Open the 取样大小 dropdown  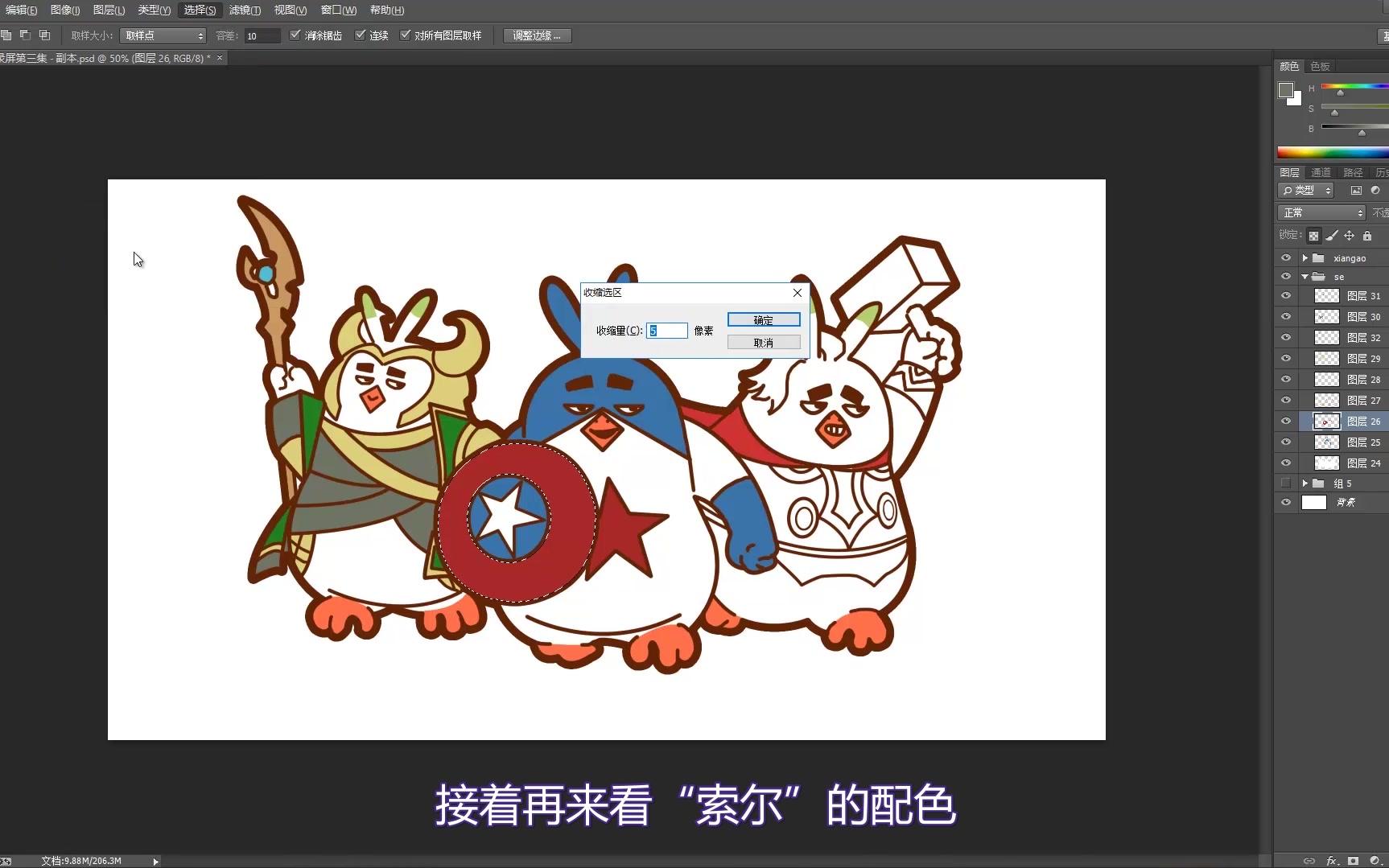coord(163,36)
